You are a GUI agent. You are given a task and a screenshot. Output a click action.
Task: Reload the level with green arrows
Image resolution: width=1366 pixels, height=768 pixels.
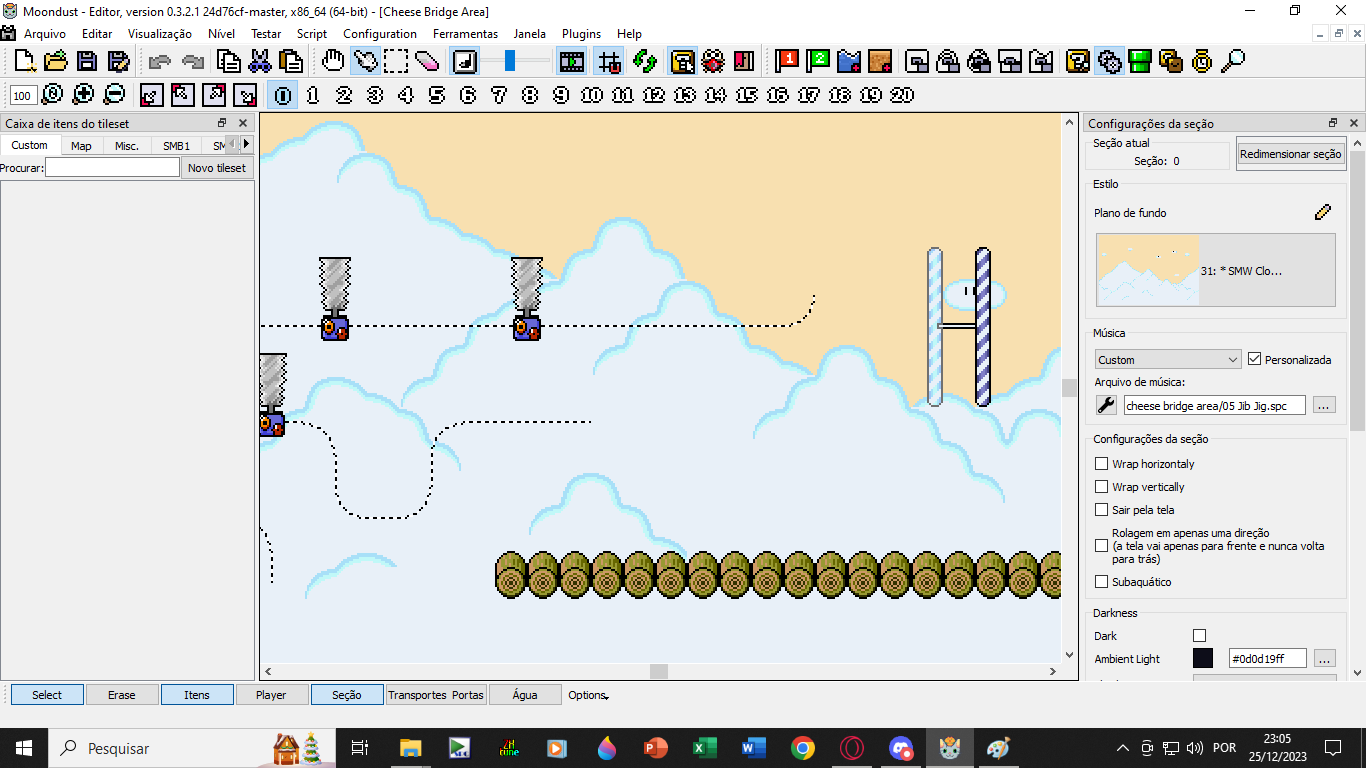pos(645,61)
